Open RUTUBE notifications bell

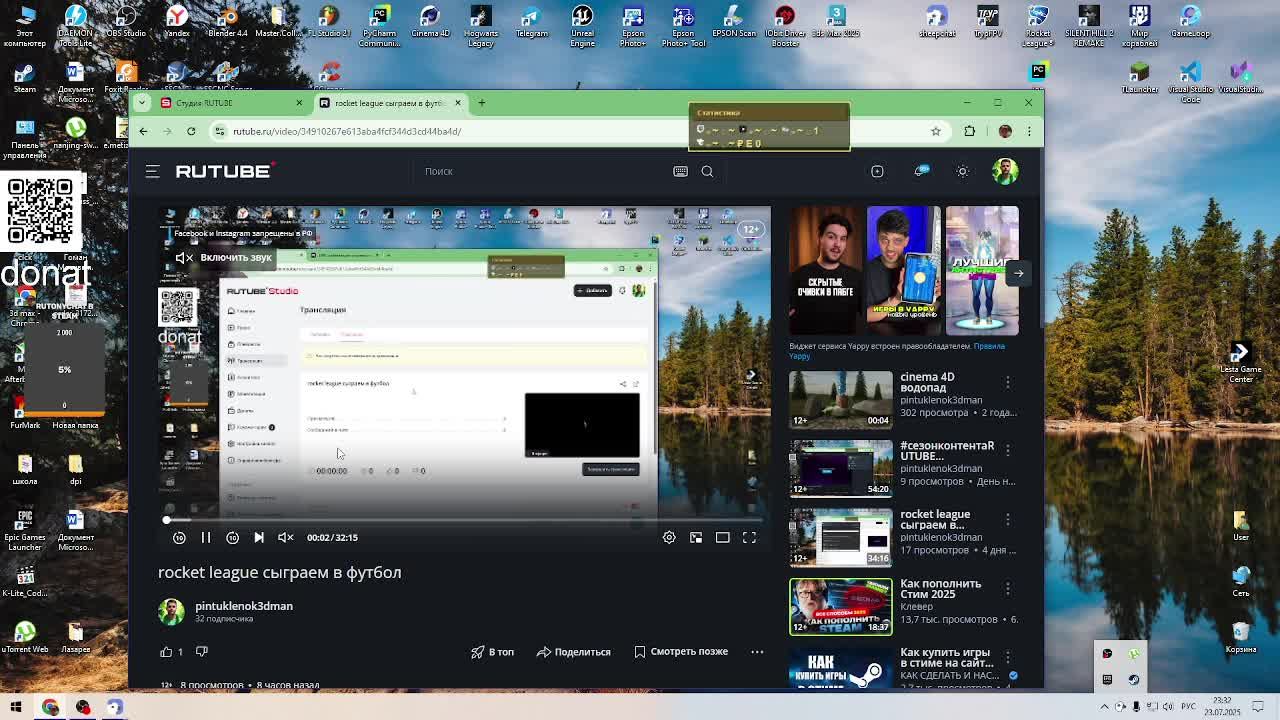point(921,171)
